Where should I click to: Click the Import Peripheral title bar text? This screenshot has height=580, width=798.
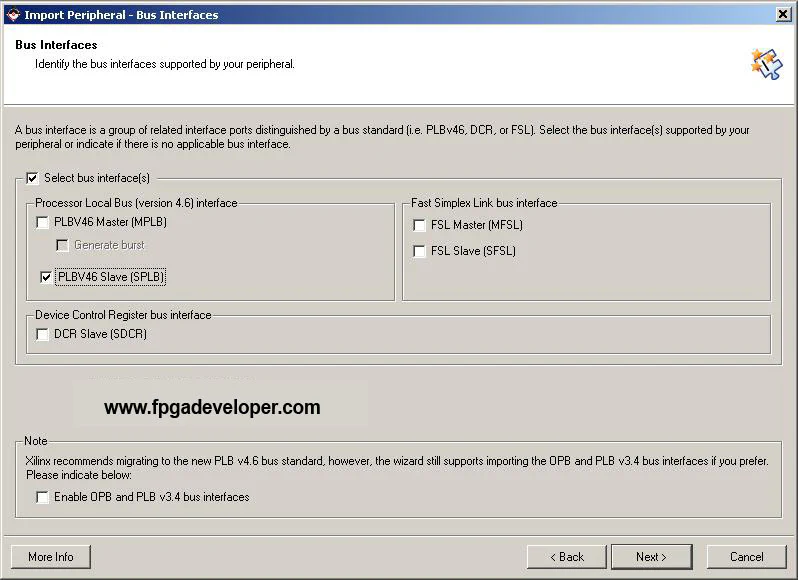coord(120,14)
